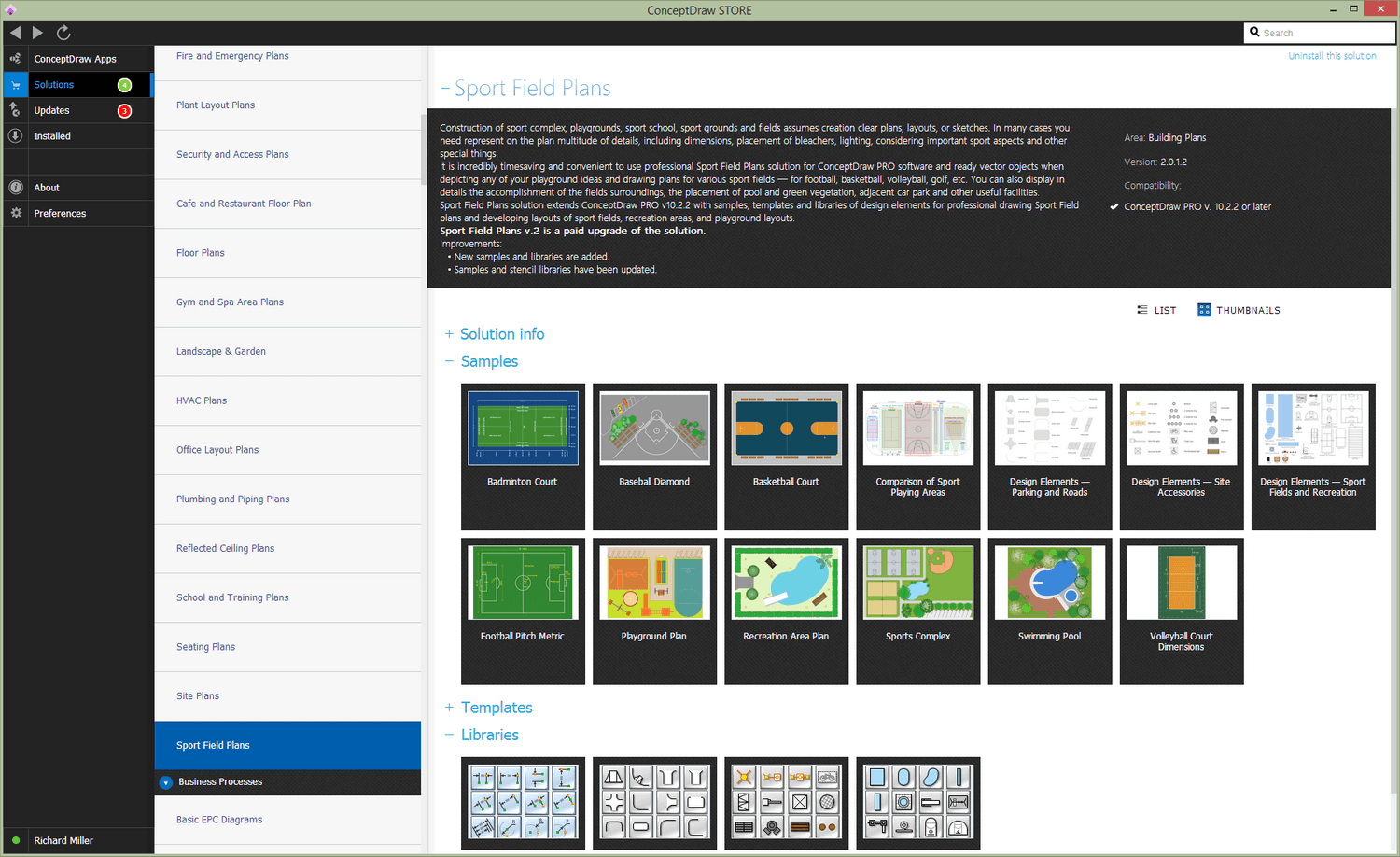Viewport: 1400px width, 857px height.
Task: Select Plant Layout Plans
Action: click(287, 105)
